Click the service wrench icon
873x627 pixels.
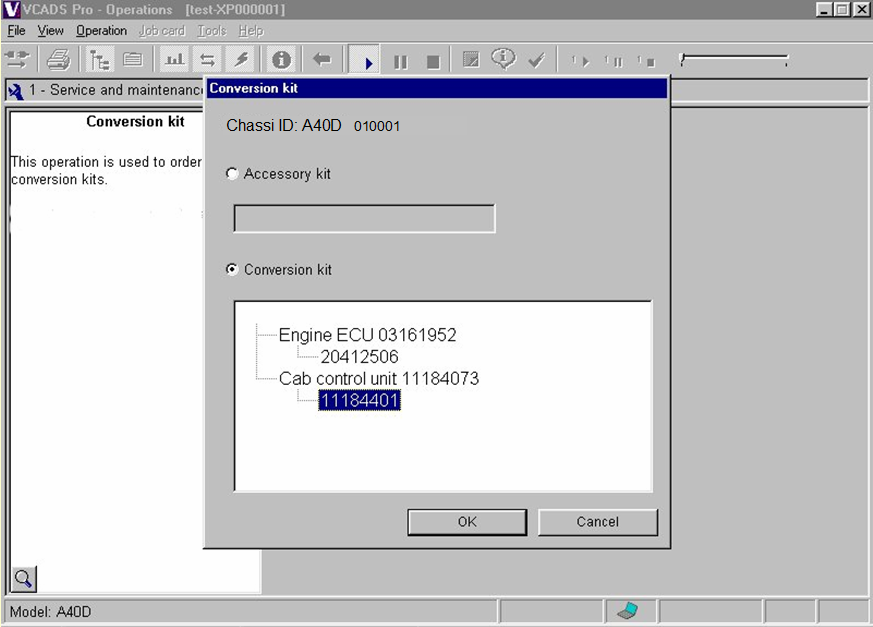16,91
